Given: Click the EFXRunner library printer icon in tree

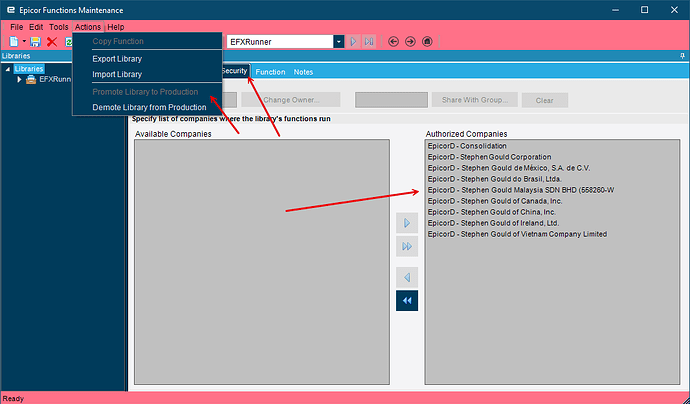Looking at the screenshot, I should click(31, 80).
